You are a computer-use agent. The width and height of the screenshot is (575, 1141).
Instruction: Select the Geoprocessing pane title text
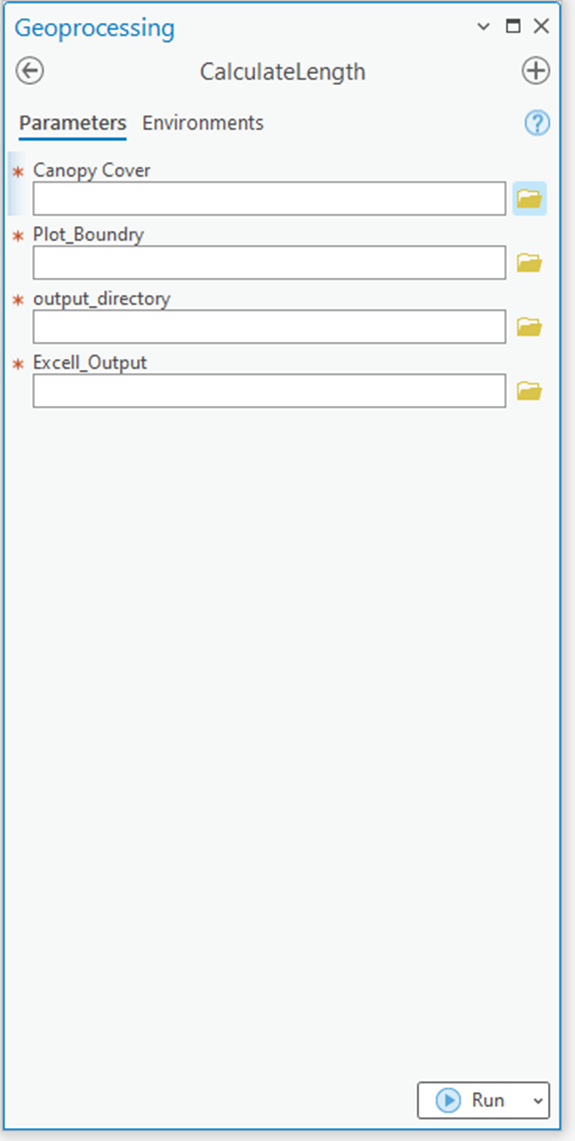95,28
